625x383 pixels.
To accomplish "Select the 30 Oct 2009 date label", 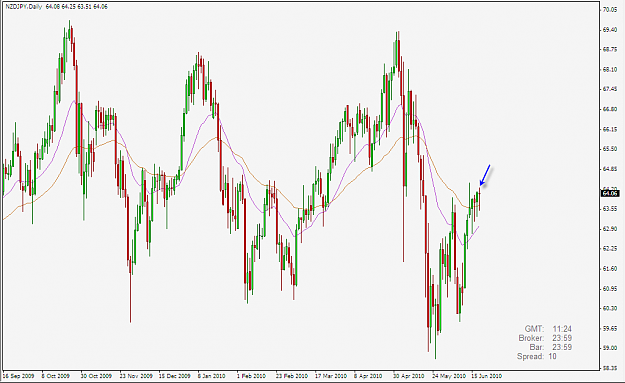I will [96, 376].
